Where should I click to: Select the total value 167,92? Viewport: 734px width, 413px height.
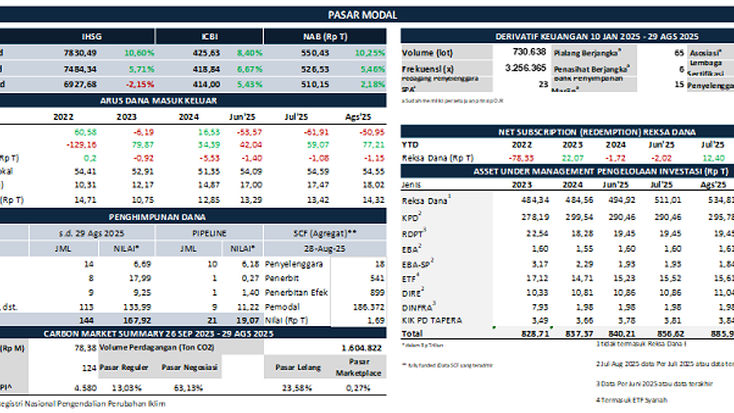136,321
